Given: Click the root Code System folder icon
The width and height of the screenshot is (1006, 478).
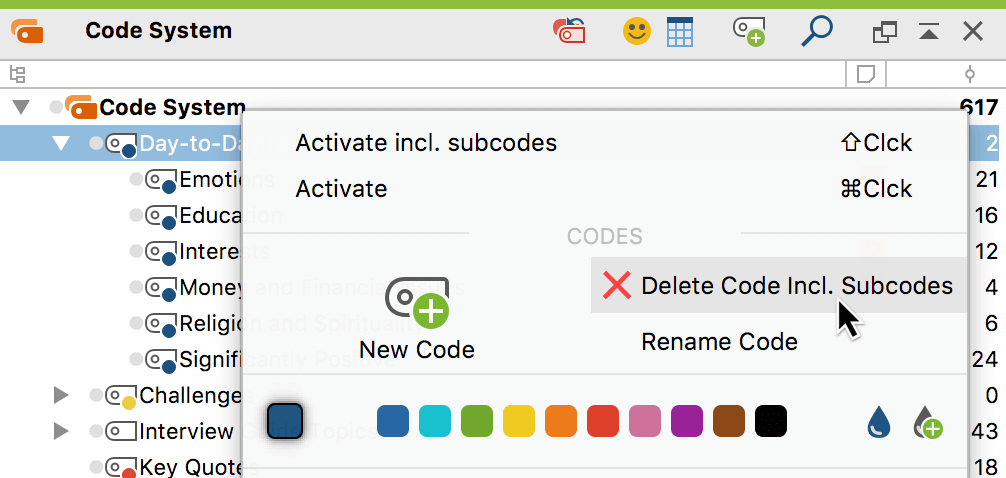Looking at the screenshot, I should pos(81,107).
